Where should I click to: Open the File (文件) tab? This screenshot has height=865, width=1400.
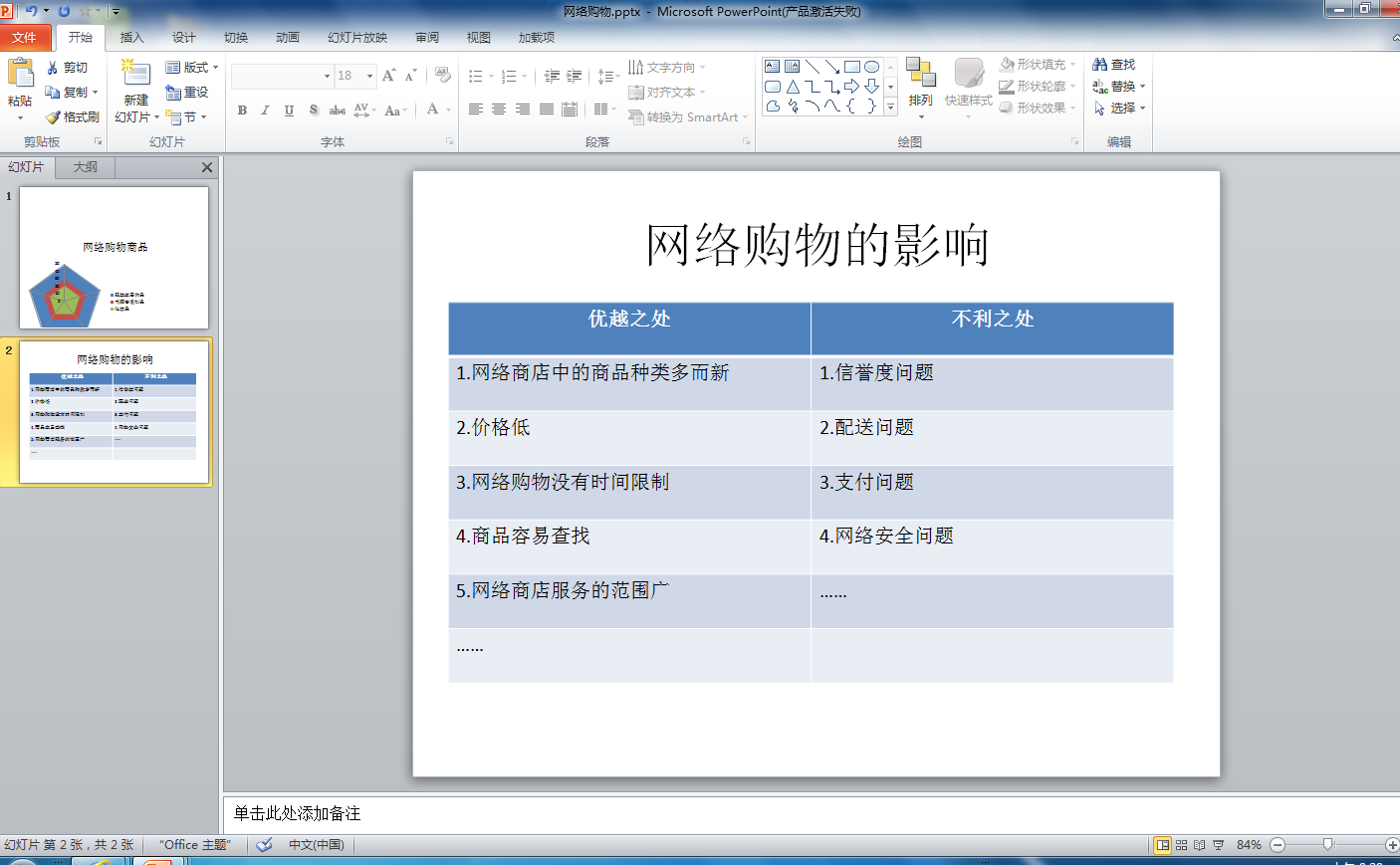[24, 38]
